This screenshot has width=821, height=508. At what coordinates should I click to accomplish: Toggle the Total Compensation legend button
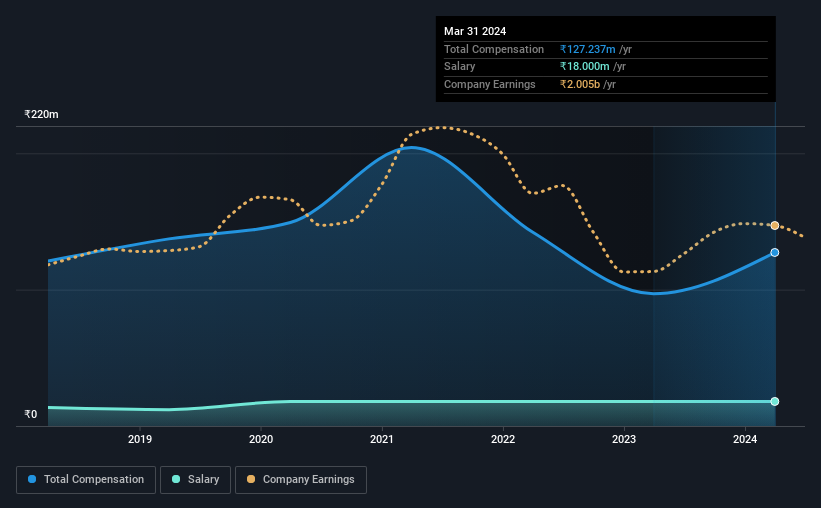click(x=86, y=480)
